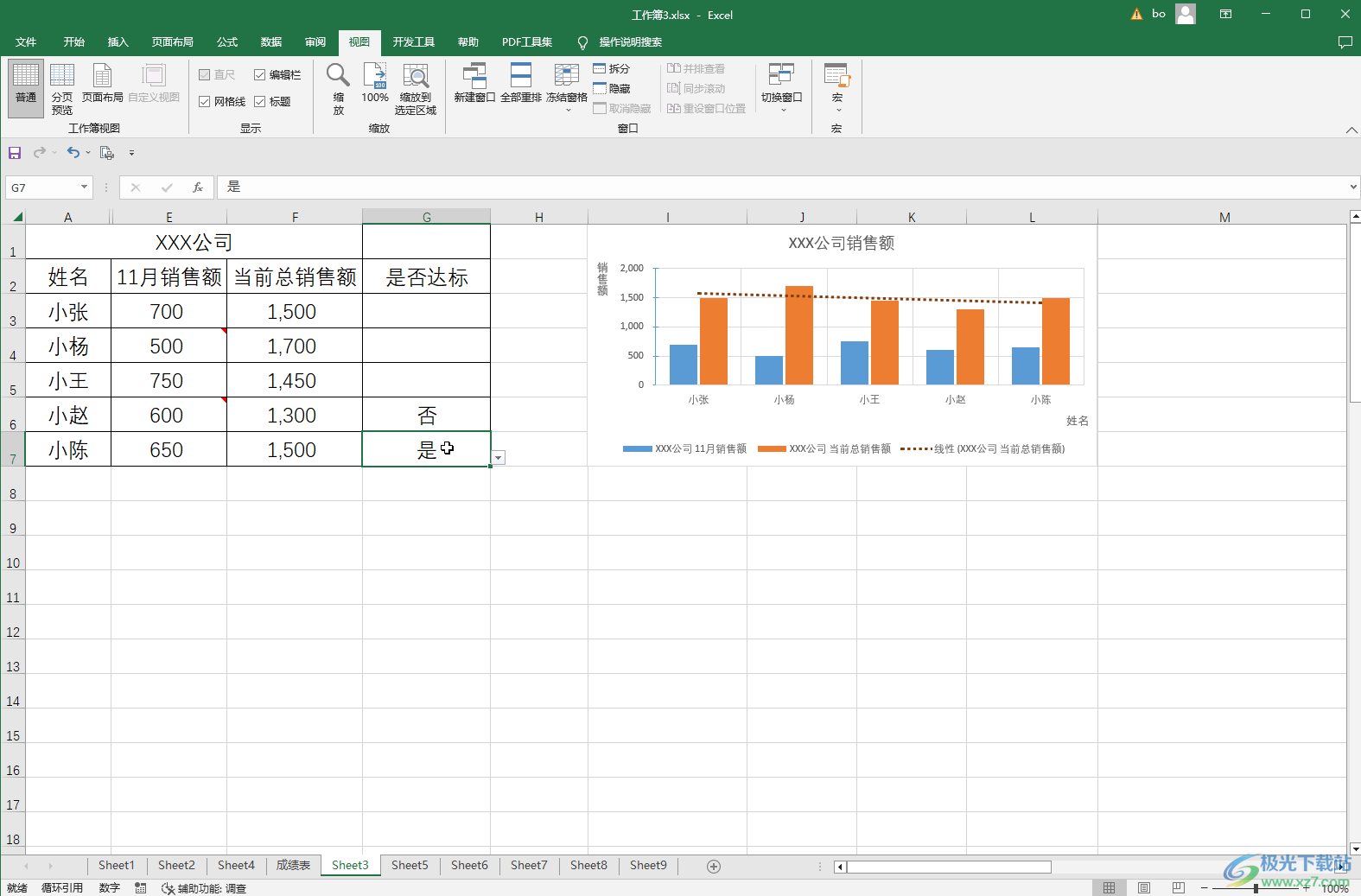Expand the formula bar

pyautogui.click(x=1353, y=187)
